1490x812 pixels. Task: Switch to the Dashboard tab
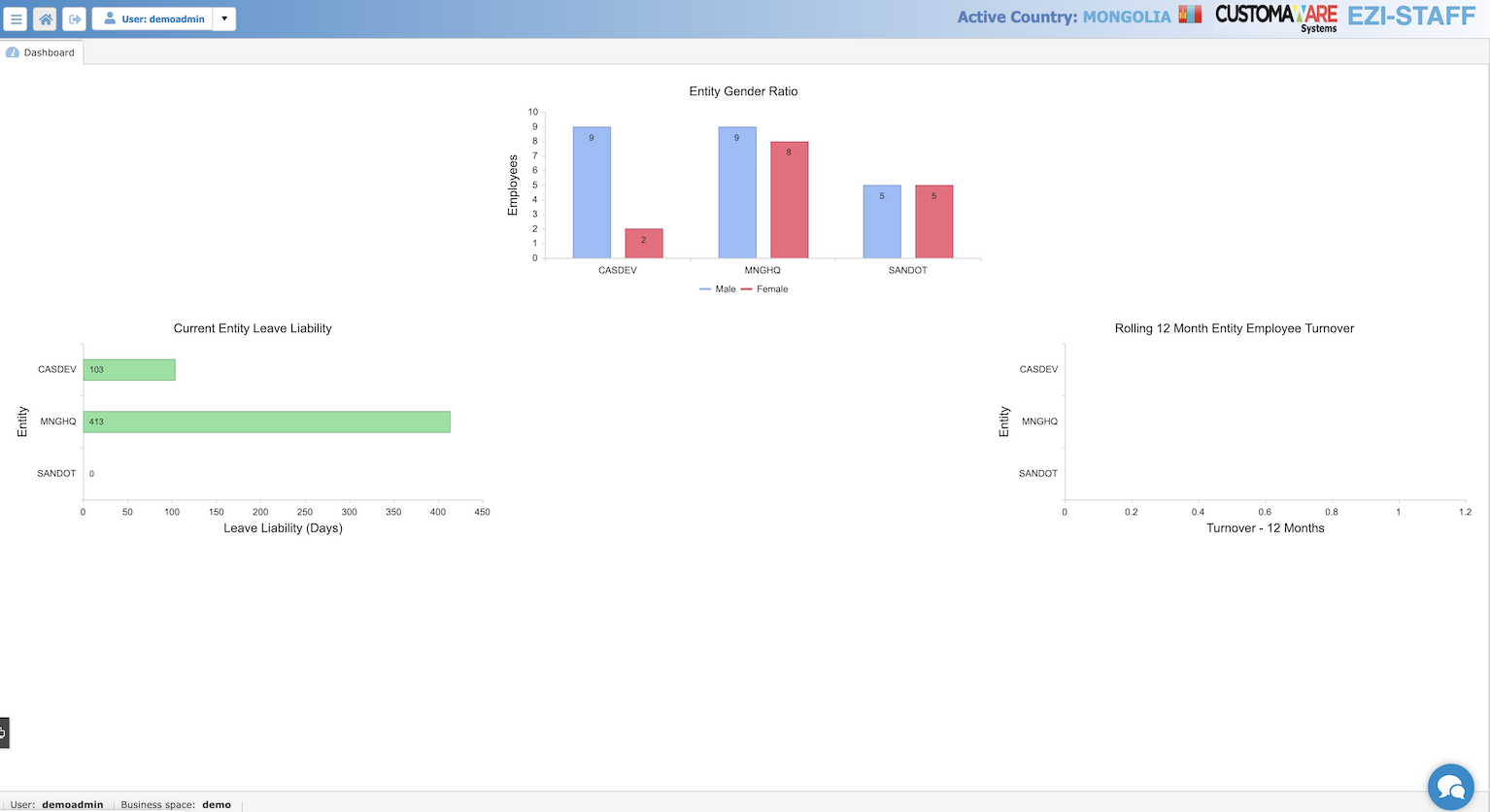click(41, 52)
